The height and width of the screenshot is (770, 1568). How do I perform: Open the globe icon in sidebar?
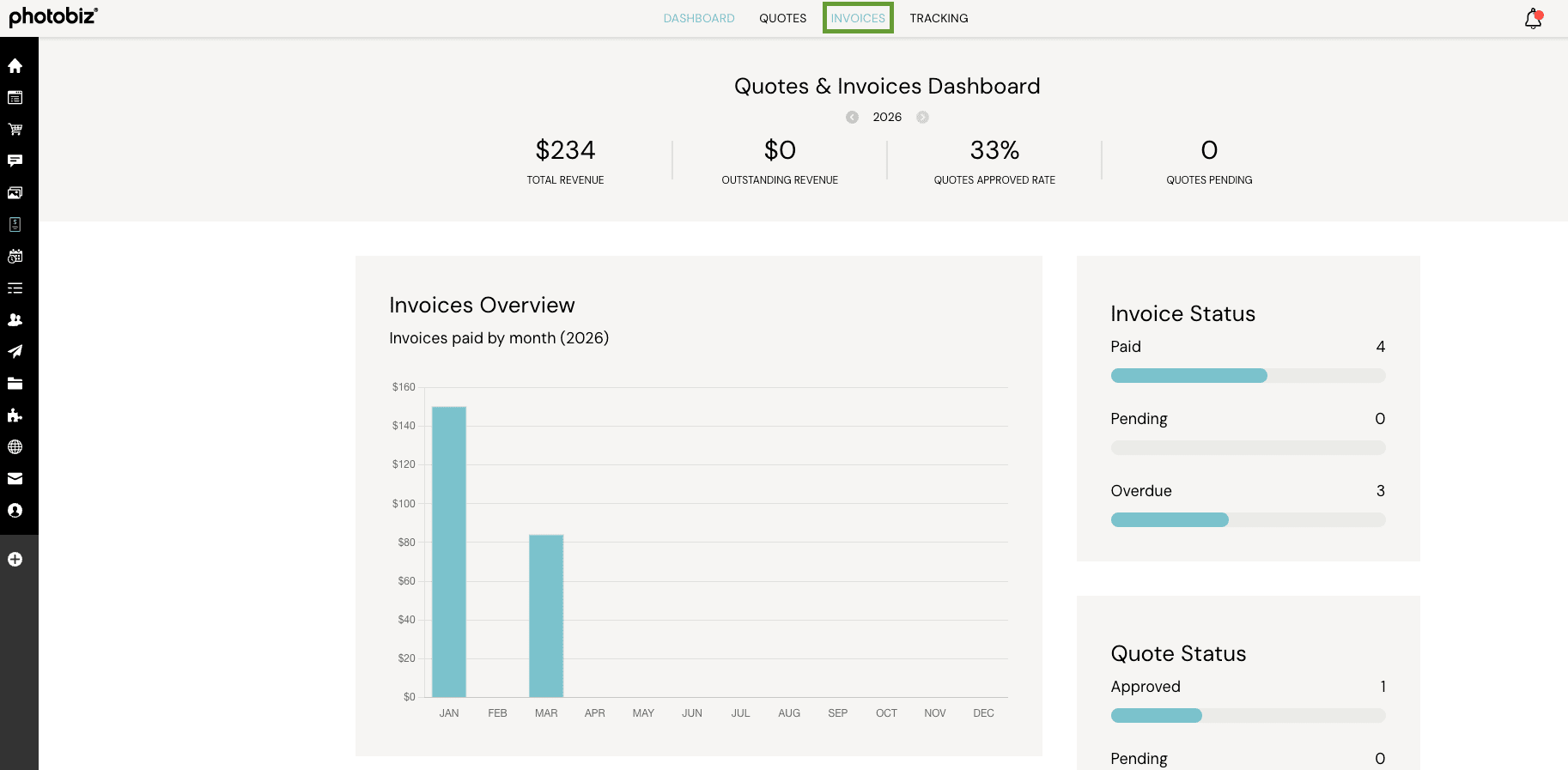[x=15, y=447]
